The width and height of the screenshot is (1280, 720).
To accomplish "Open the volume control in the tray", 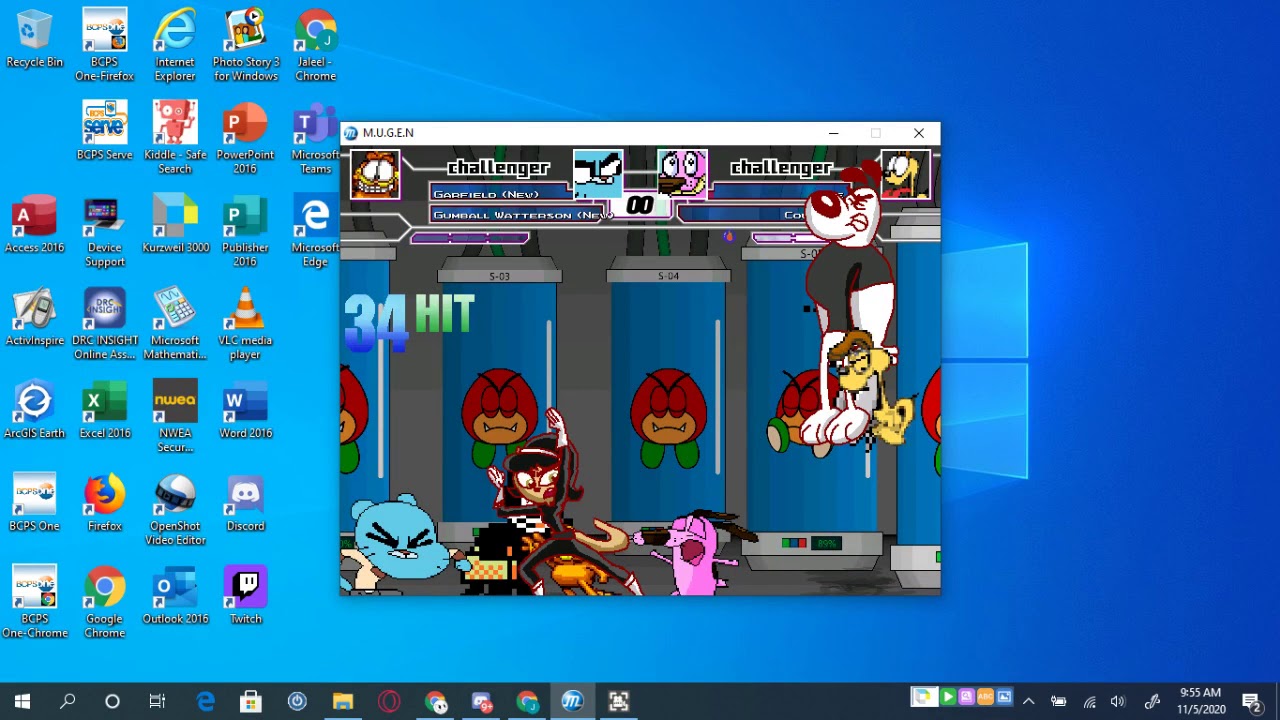I will (1118, 702).
